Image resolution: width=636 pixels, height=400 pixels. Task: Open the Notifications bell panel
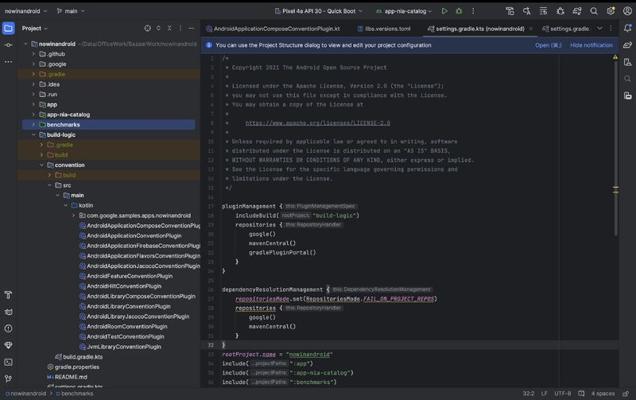pos(627,29)
